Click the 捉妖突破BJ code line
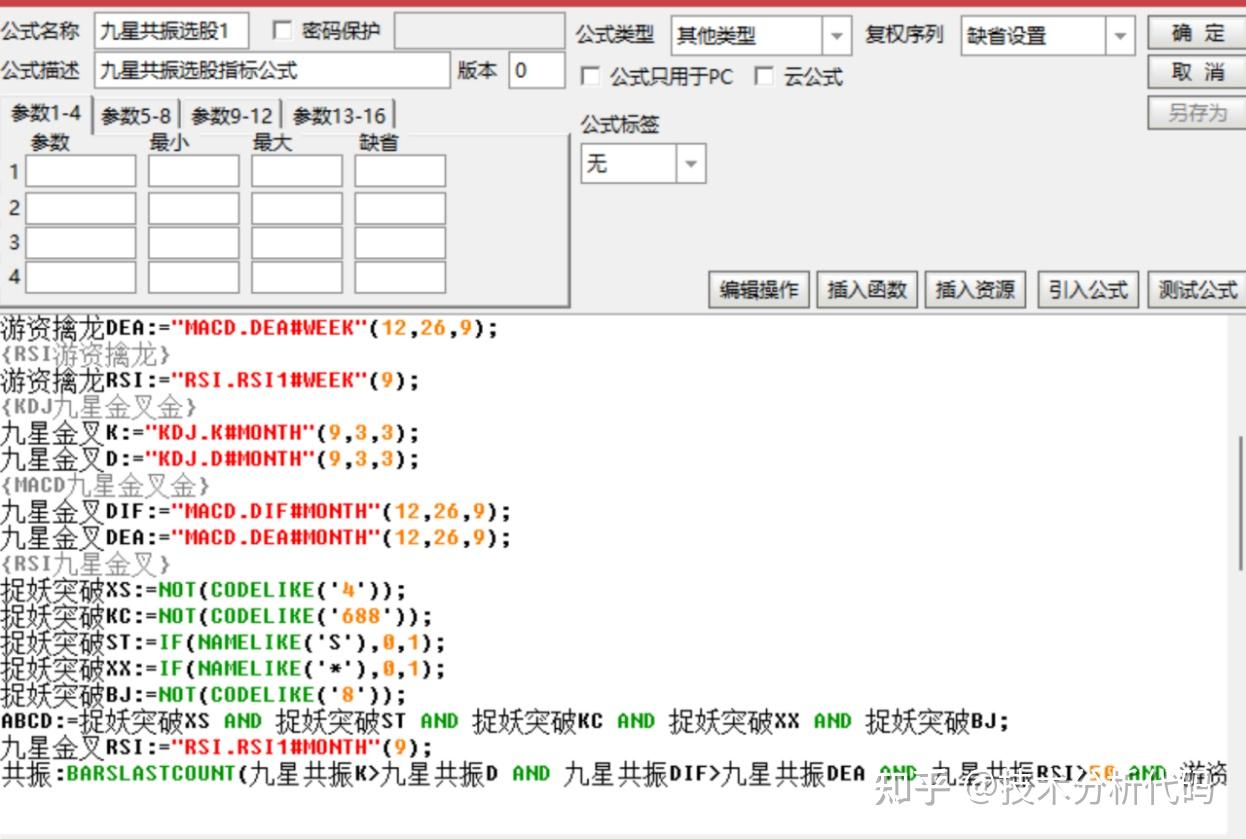Viewport: 1246px width, 839px height. coord(204,694)
